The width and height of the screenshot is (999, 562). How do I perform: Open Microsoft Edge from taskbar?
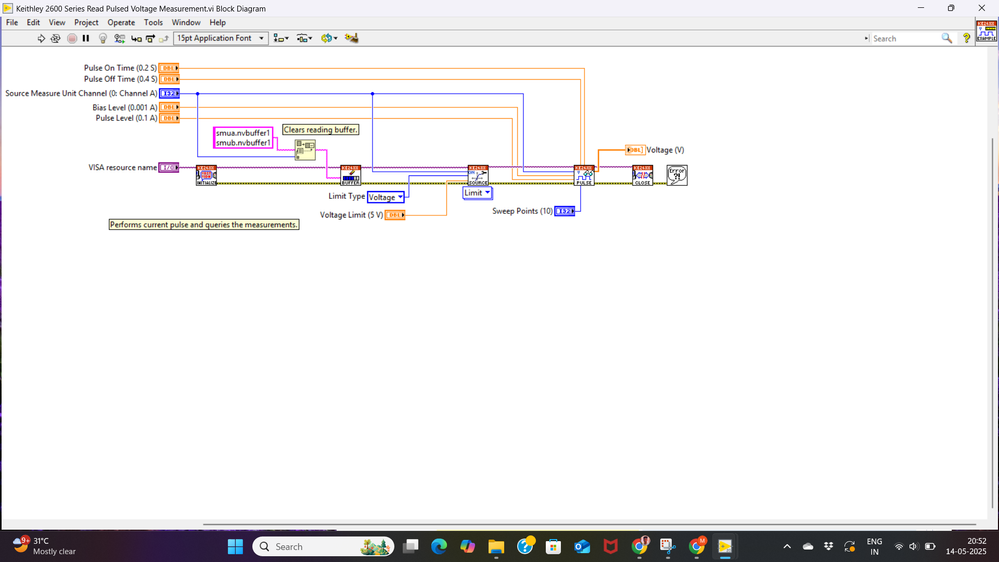[x=439, y=547]
